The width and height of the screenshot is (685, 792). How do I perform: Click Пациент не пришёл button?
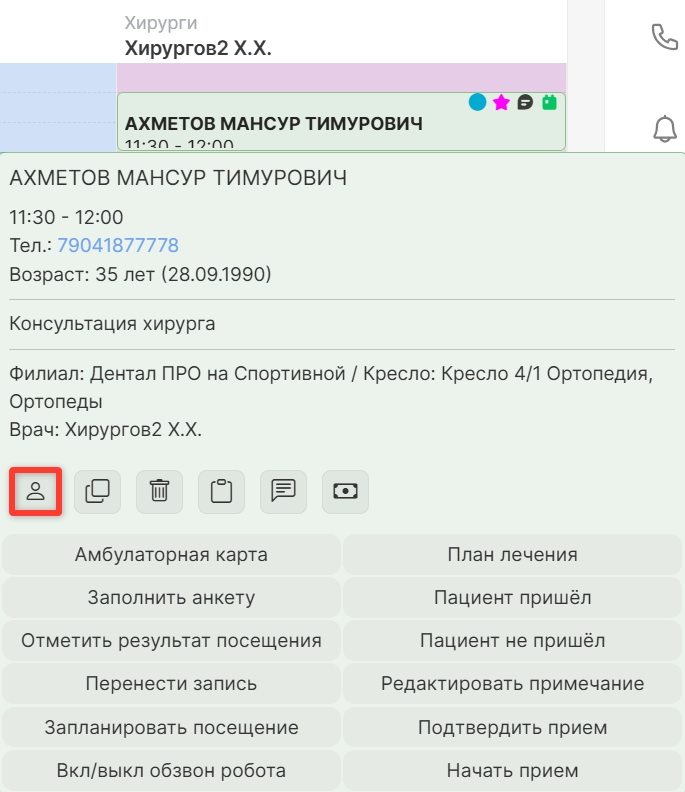pos(512,641)
